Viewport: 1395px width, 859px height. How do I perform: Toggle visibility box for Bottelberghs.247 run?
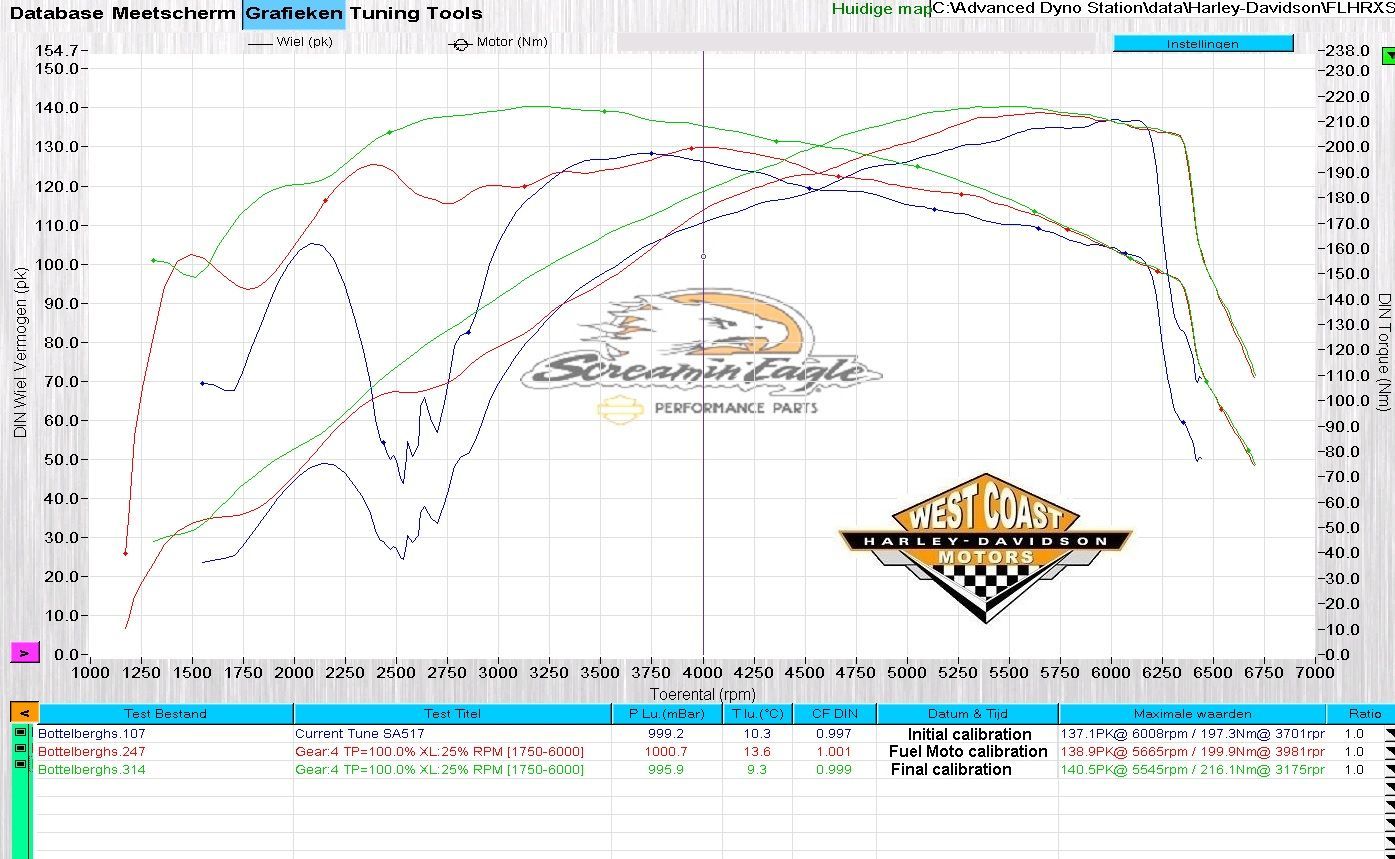[20, 748]
